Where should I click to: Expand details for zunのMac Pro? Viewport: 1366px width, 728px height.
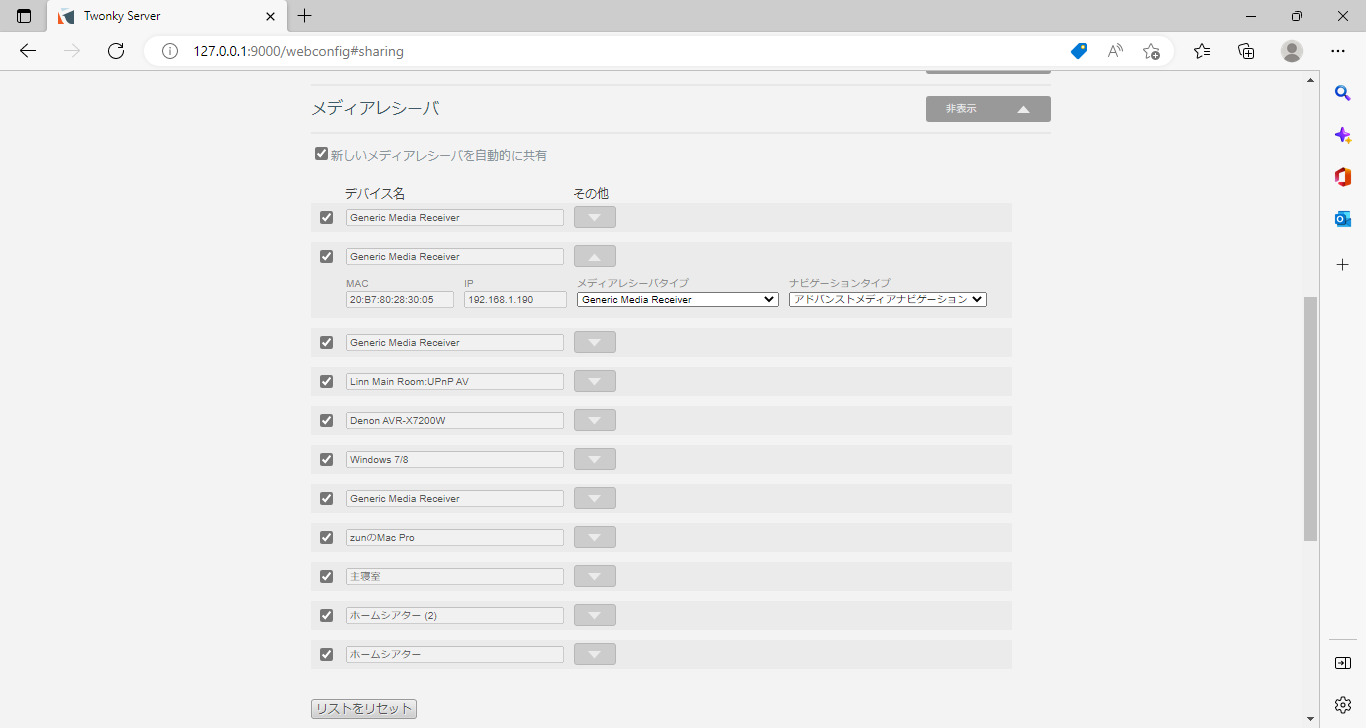[595, 537]
